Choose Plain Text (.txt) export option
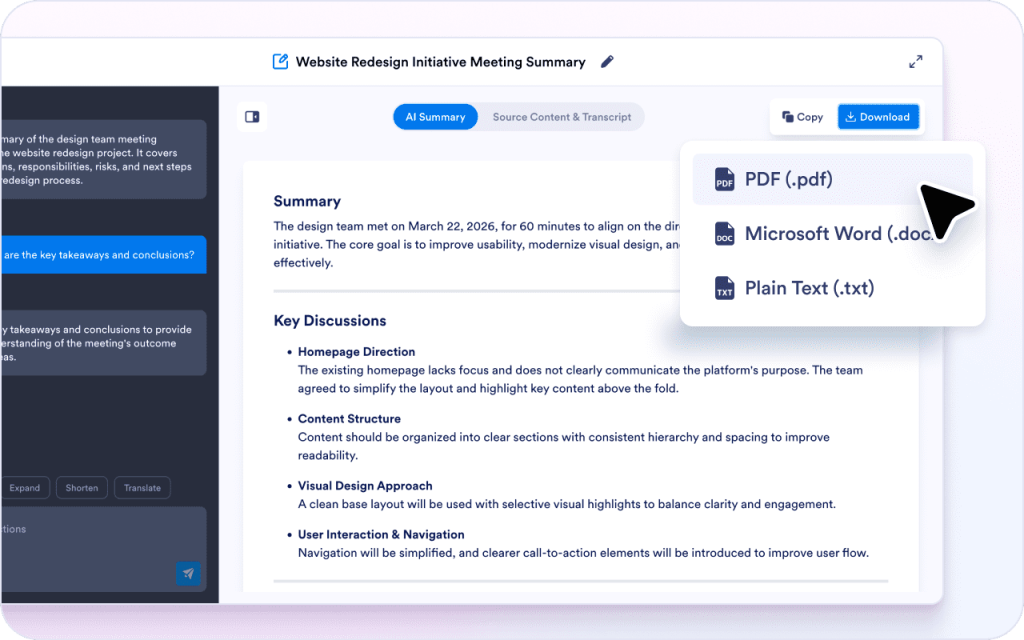Viewport: 1024px width, 640px height. tap(808, 287)
